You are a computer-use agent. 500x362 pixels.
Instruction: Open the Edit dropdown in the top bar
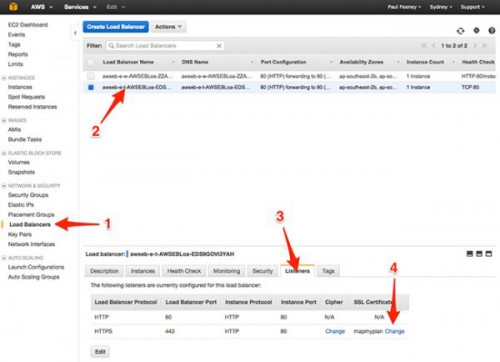(x=116, y=7)
